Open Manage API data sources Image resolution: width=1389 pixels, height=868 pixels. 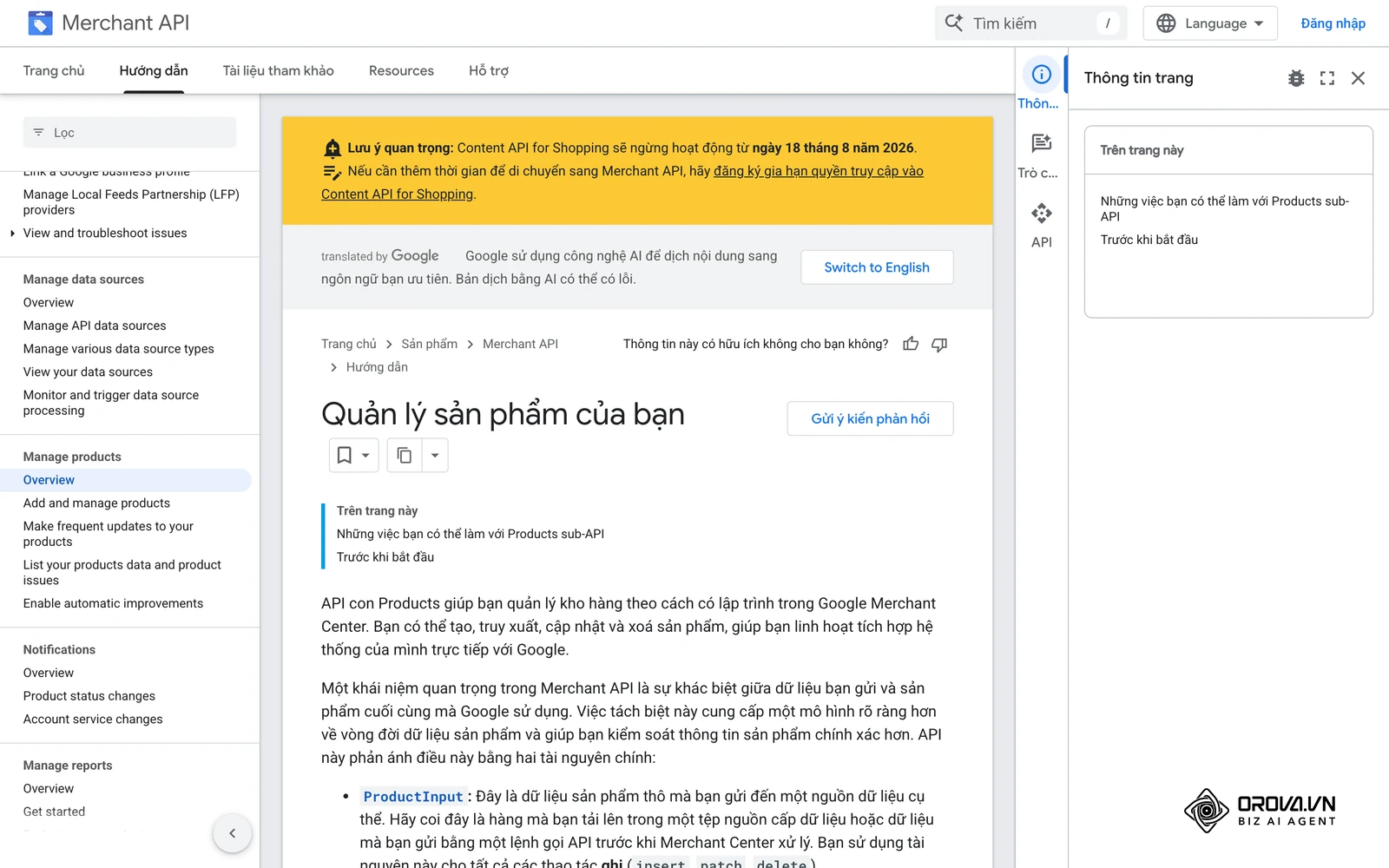pos(95,325)
